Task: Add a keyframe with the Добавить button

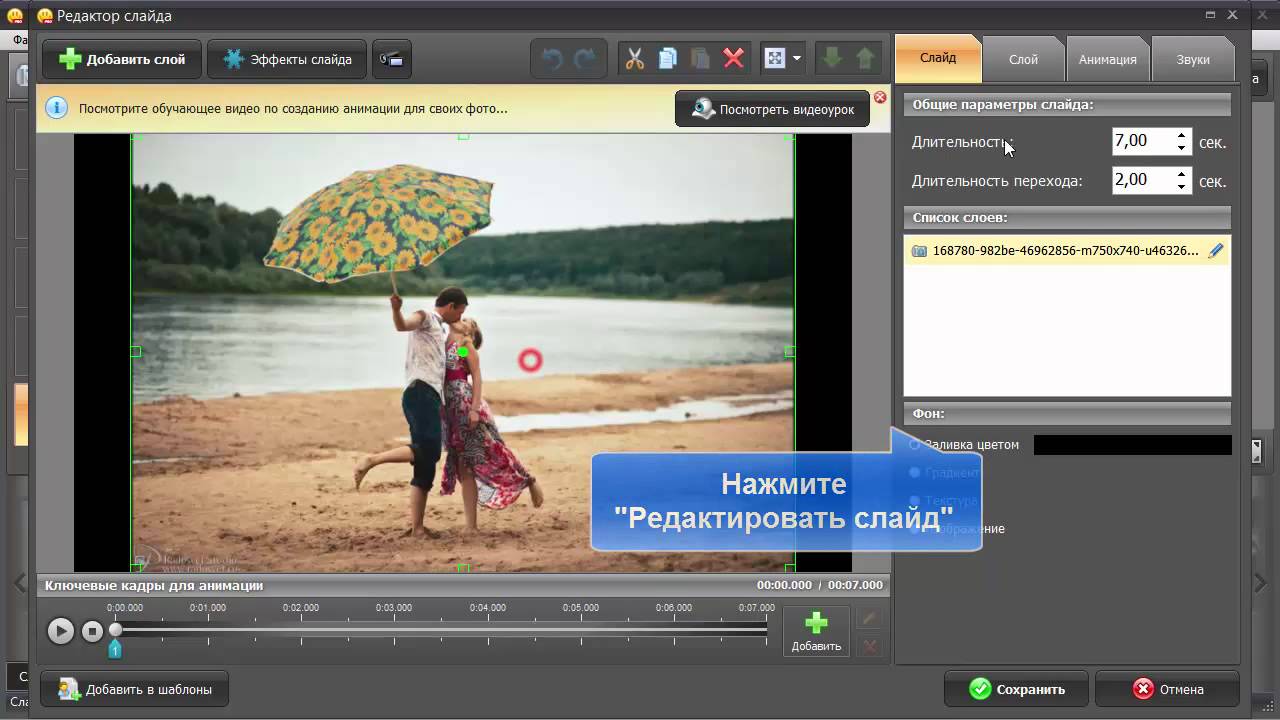Action: coord(816,632)
